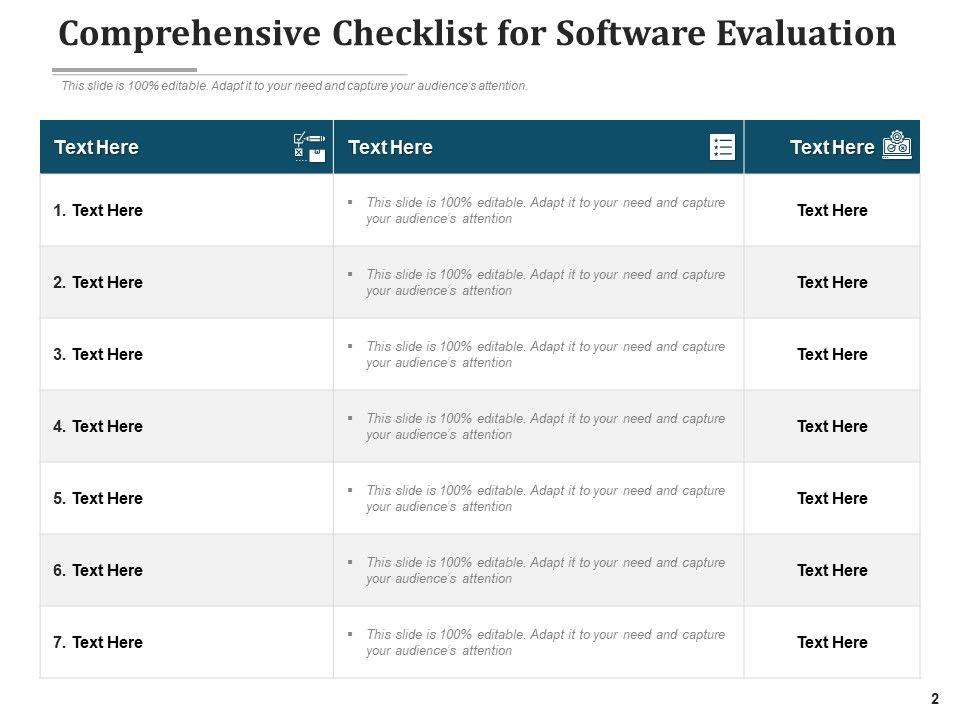The image size is (960, 720).
Task: Click the '2. Text Here' row label
Action: (98, 283)
